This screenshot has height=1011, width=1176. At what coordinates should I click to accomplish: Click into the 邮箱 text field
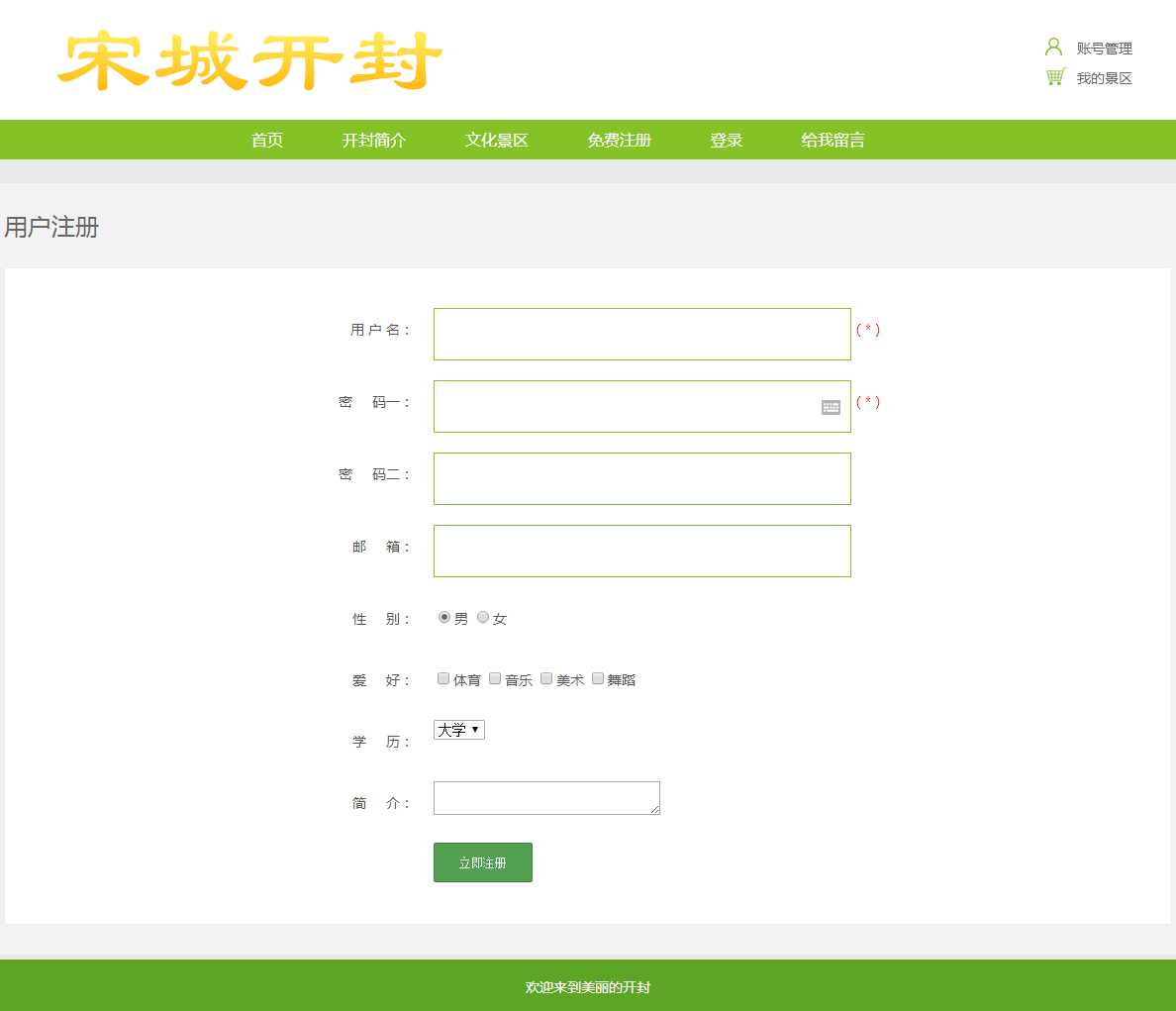click(641, 551)
